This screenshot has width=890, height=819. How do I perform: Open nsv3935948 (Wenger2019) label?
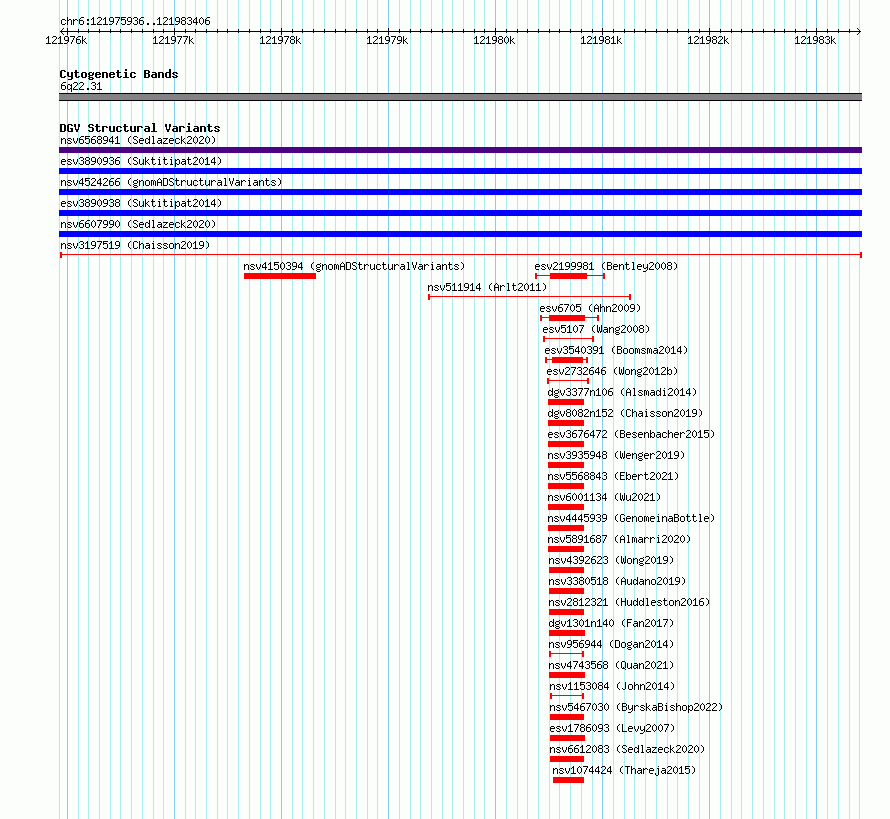click(x=616, y=455)
